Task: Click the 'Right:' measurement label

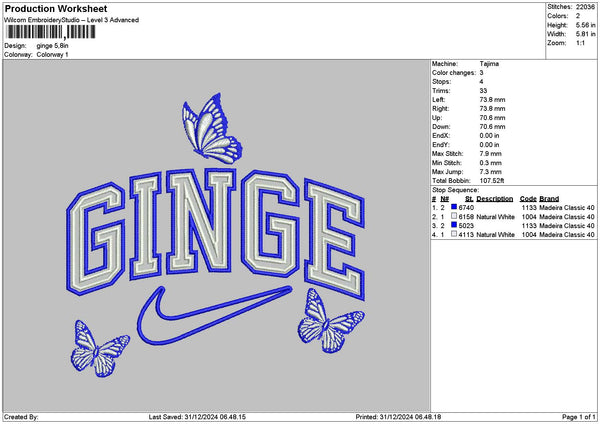Action: coord(440,109)
